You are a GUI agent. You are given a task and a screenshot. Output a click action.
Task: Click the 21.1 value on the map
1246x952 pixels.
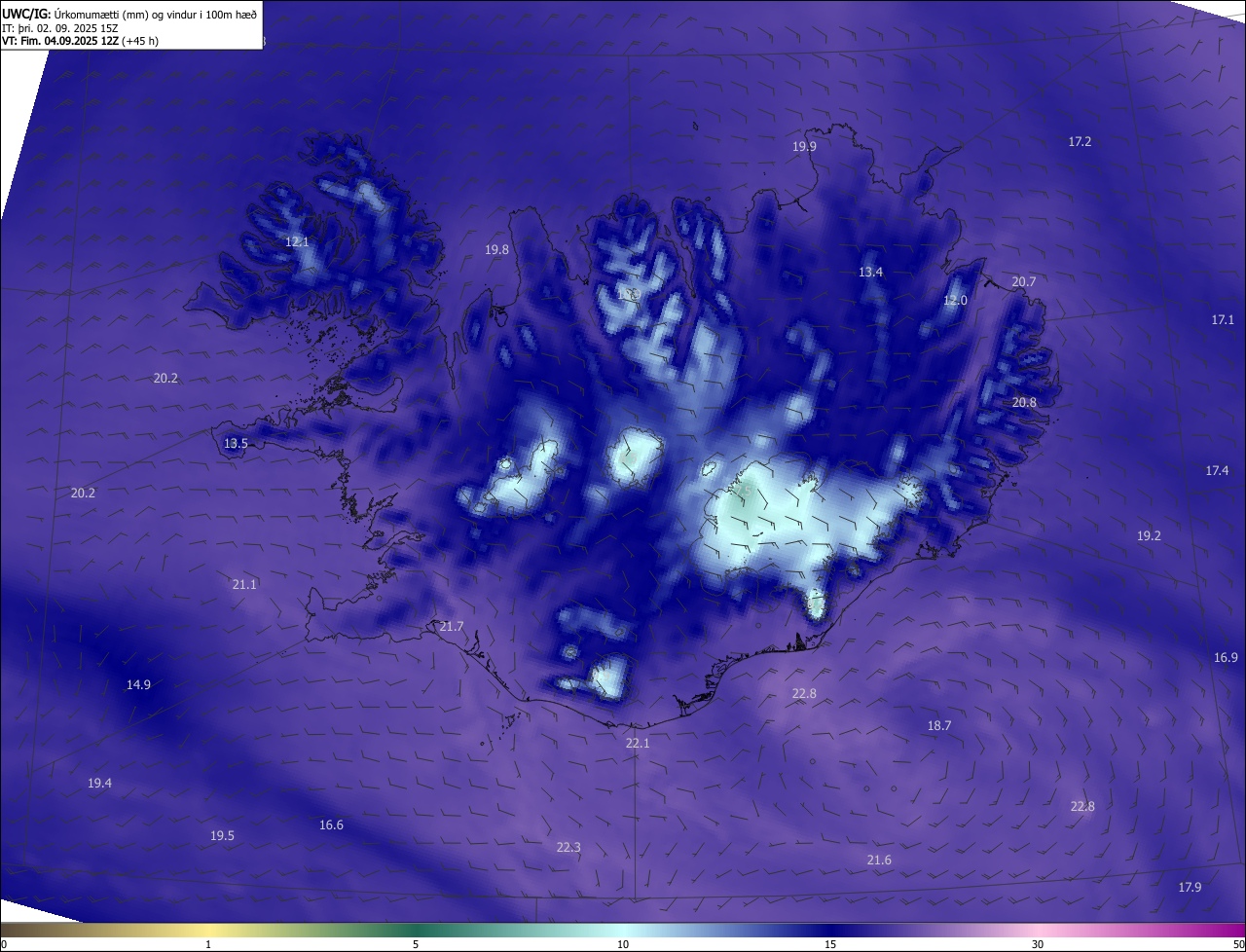244,584
